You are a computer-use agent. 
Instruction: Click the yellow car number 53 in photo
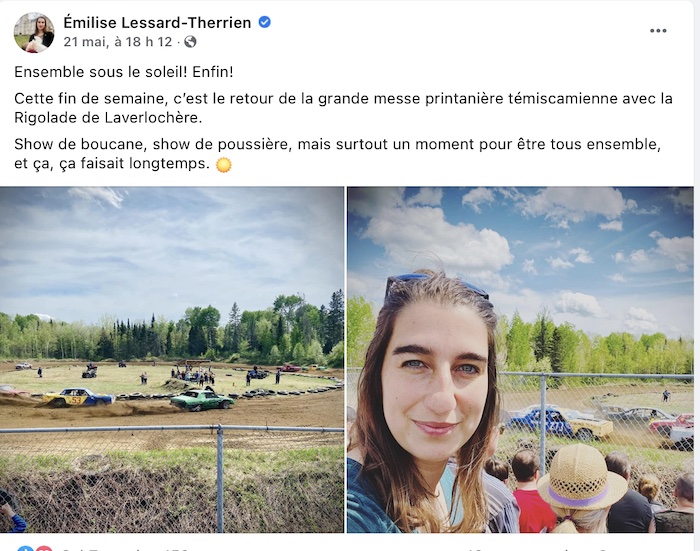[76, 400]
